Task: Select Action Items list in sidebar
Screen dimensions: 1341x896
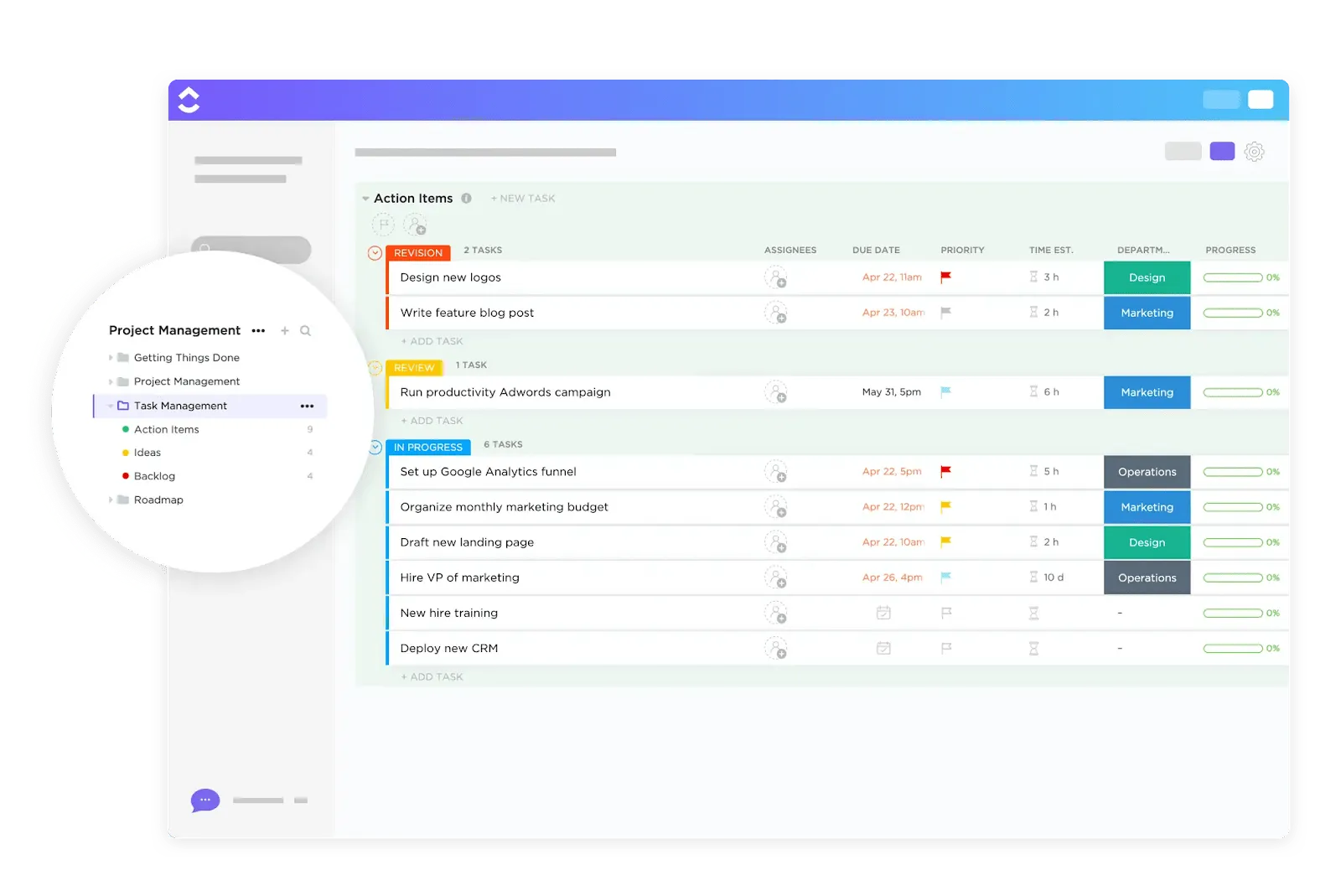Action: 167,429
